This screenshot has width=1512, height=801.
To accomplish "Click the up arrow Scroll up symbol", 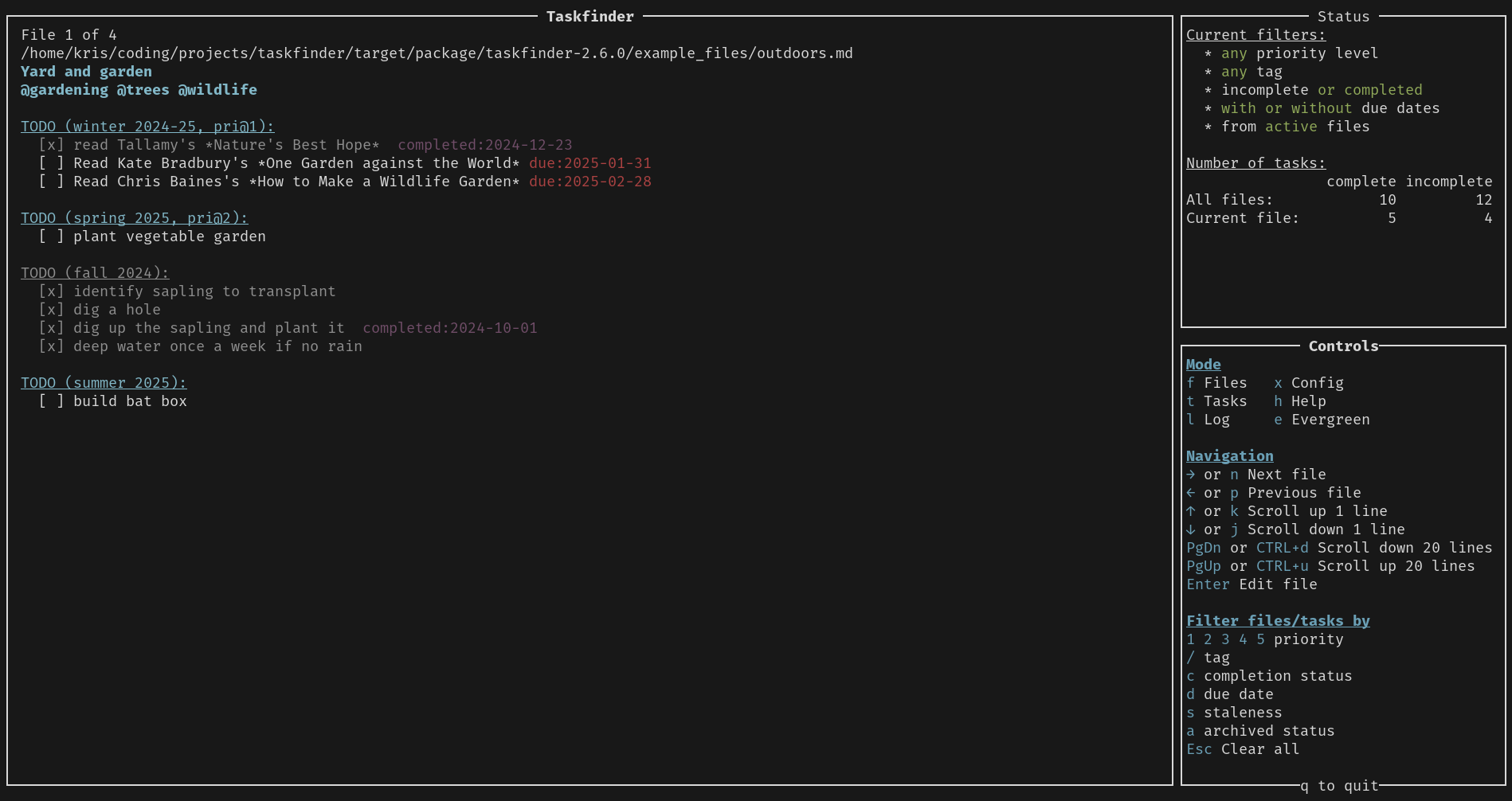I will tap(1190, 511).
